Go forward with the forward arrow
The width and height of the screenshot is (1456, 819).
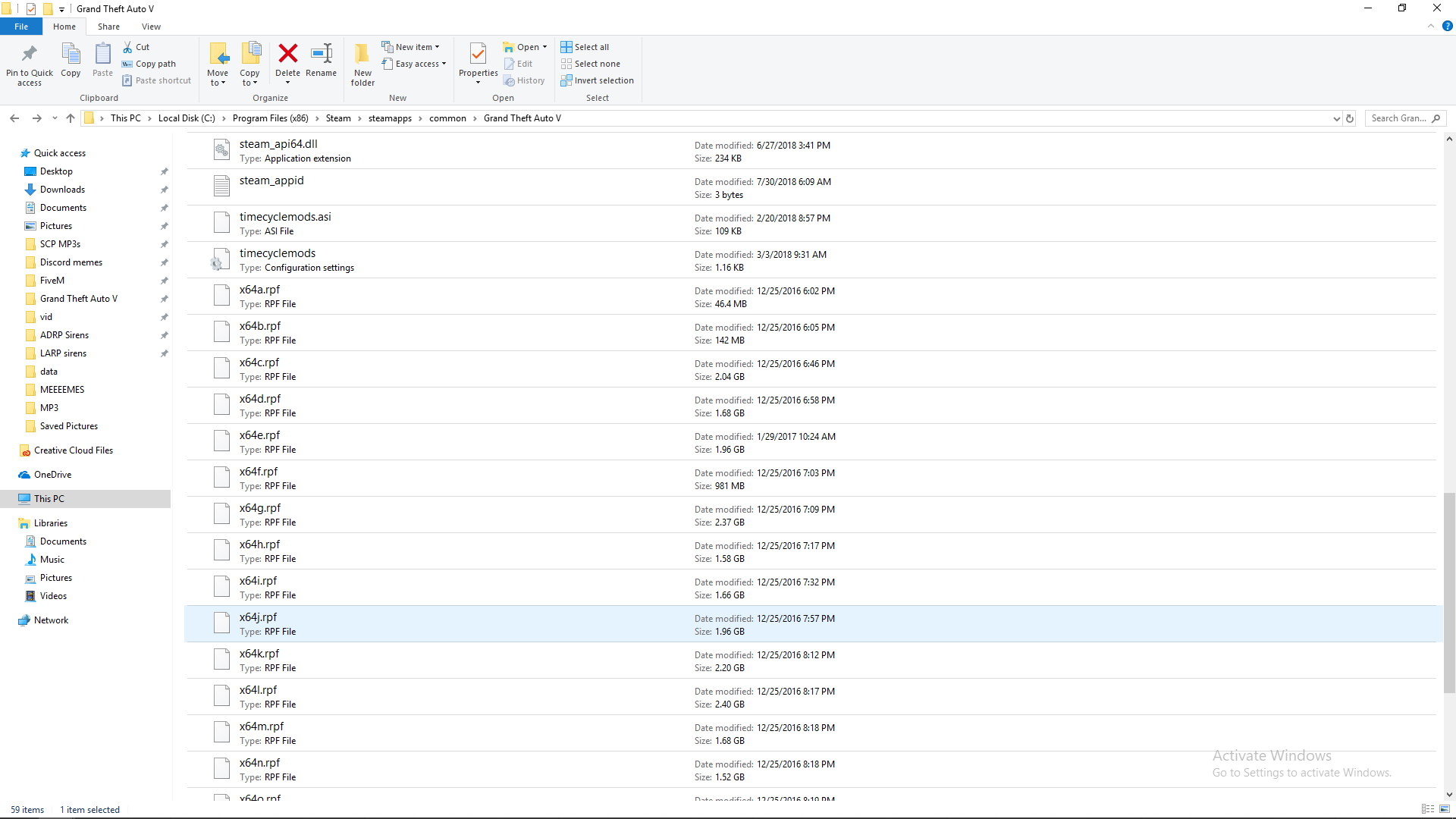pos(36,118)
